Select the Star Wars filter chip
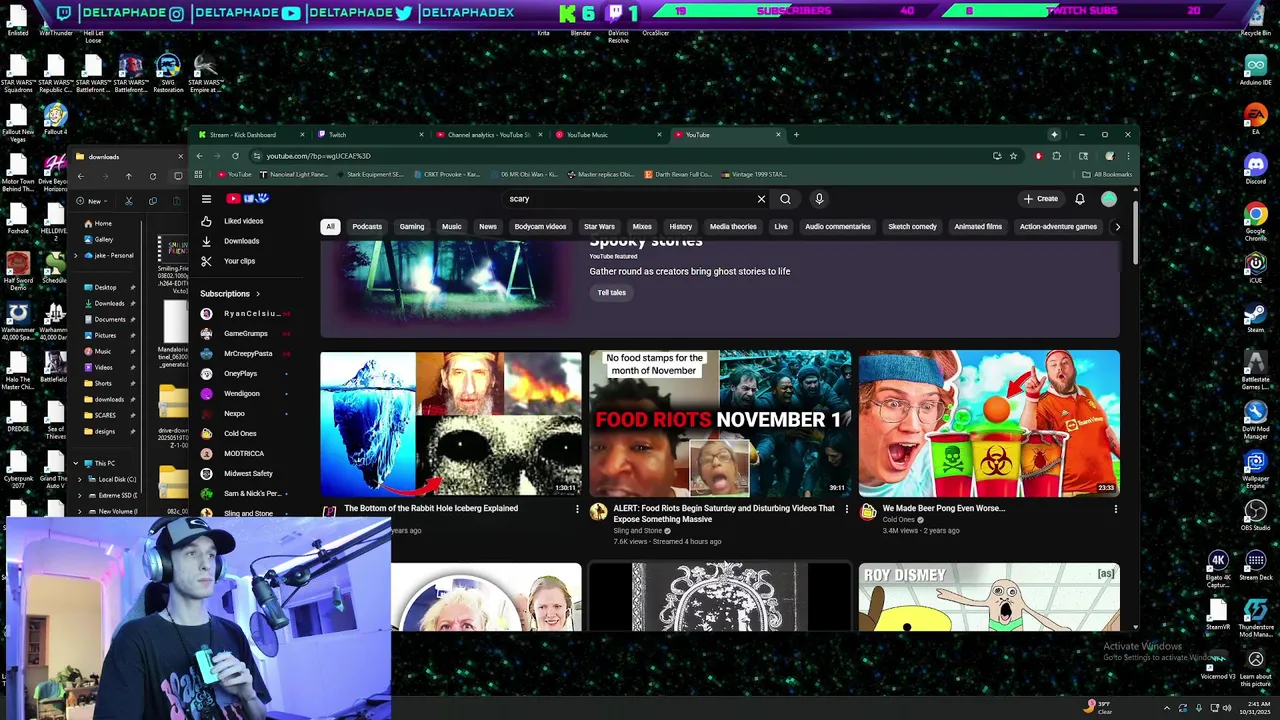Screen dimensions: 1280x720 tap(599, 227)
